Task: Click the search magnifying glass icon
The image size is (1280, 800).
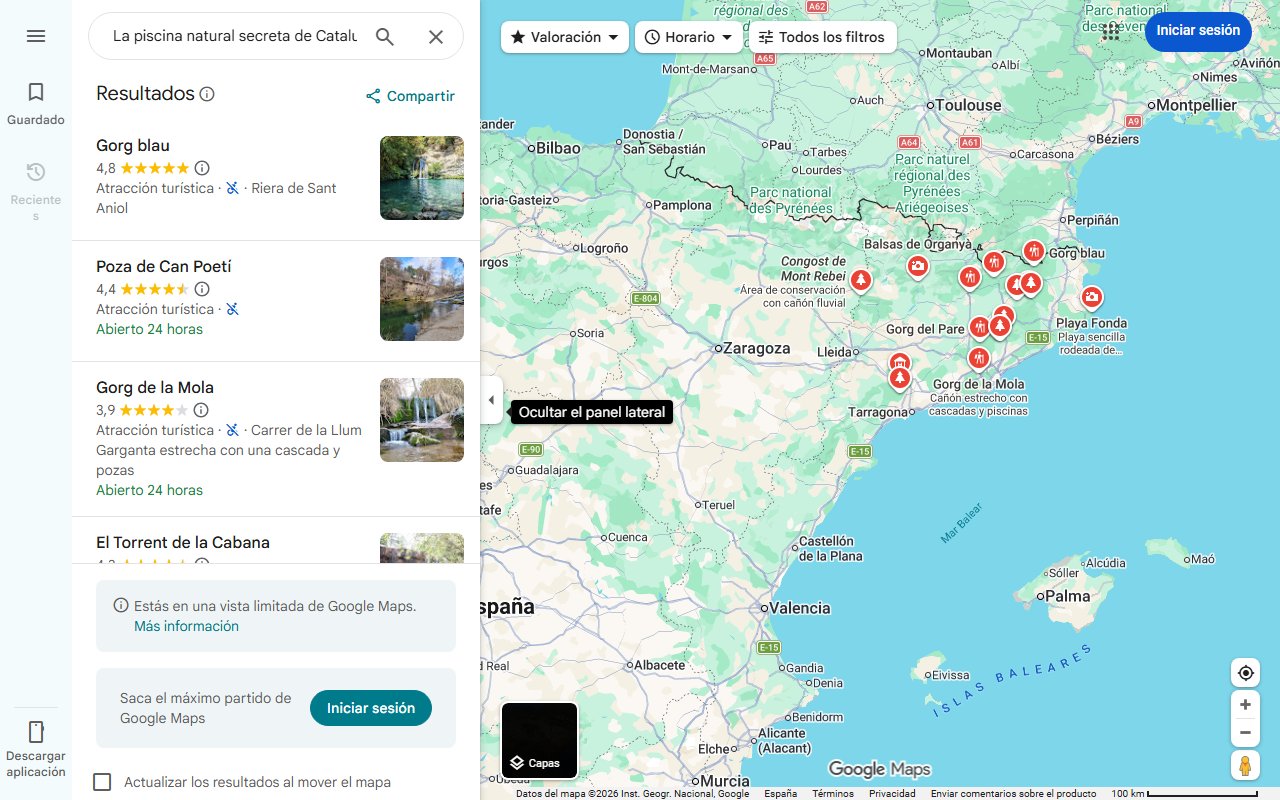Action: pyautogui.click(x=385, y=36)
